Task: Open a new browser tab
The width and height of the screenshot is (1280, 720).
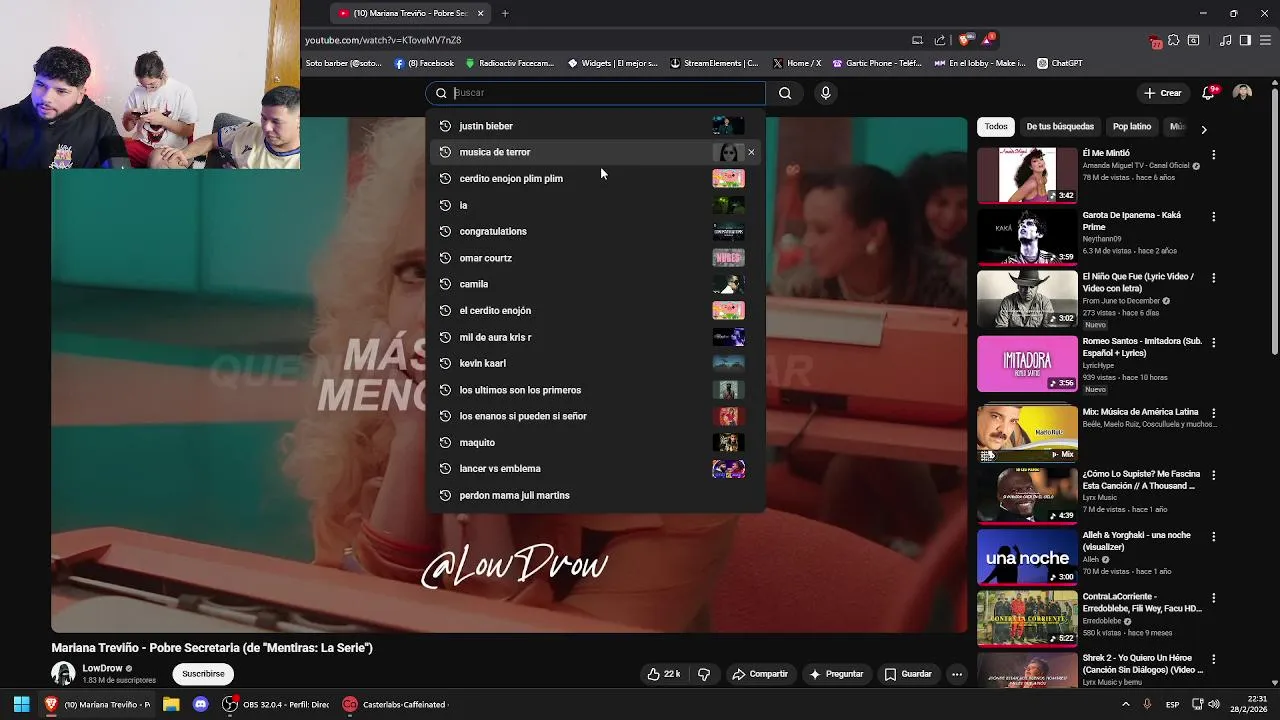Action: coord(505,13)
